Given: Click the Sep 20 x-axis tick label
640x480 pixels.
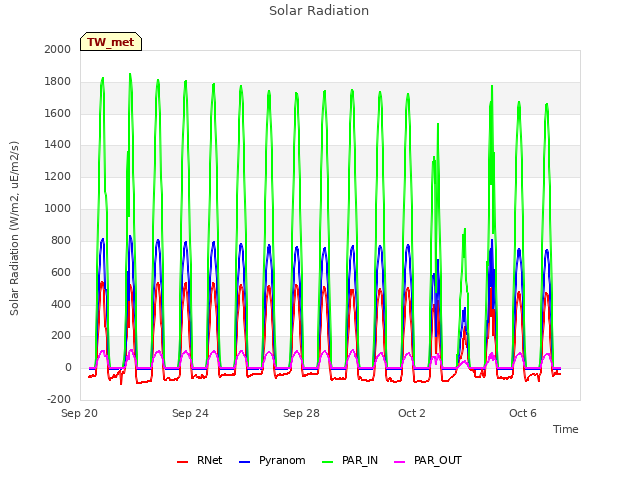Looking at the screenshot, I should 79,413.
